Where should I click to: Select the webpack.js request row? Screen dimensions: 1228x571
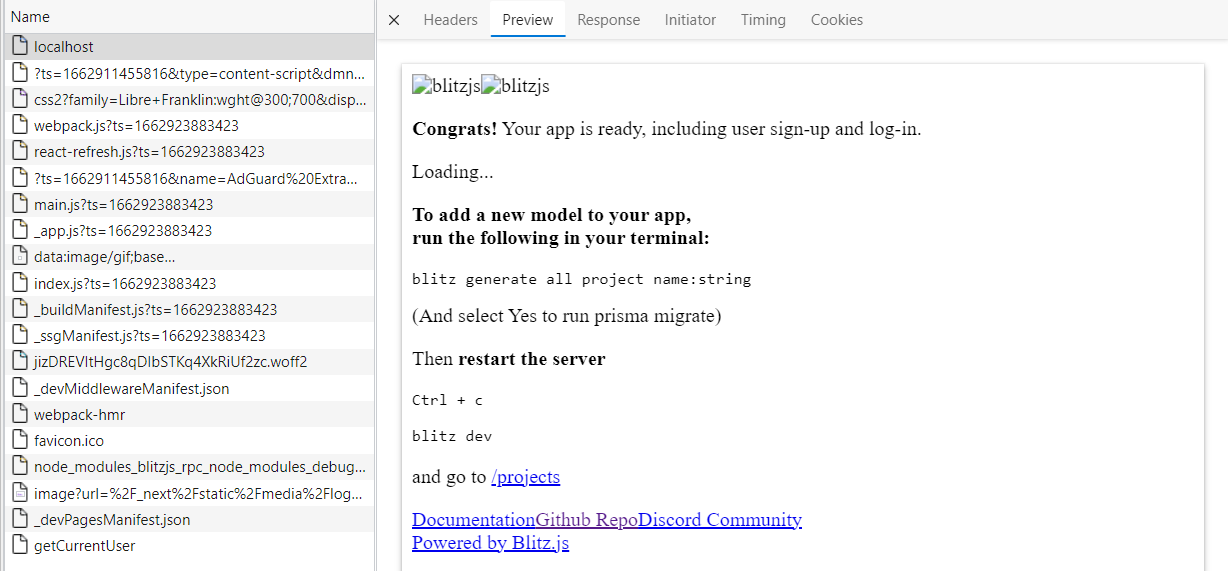point(190,125)
